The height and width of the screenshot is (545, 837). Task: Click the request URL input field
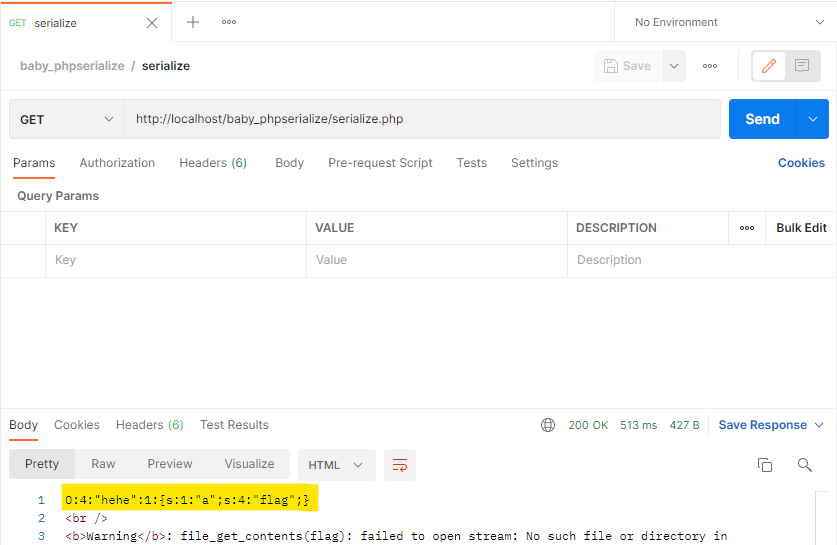422,119
